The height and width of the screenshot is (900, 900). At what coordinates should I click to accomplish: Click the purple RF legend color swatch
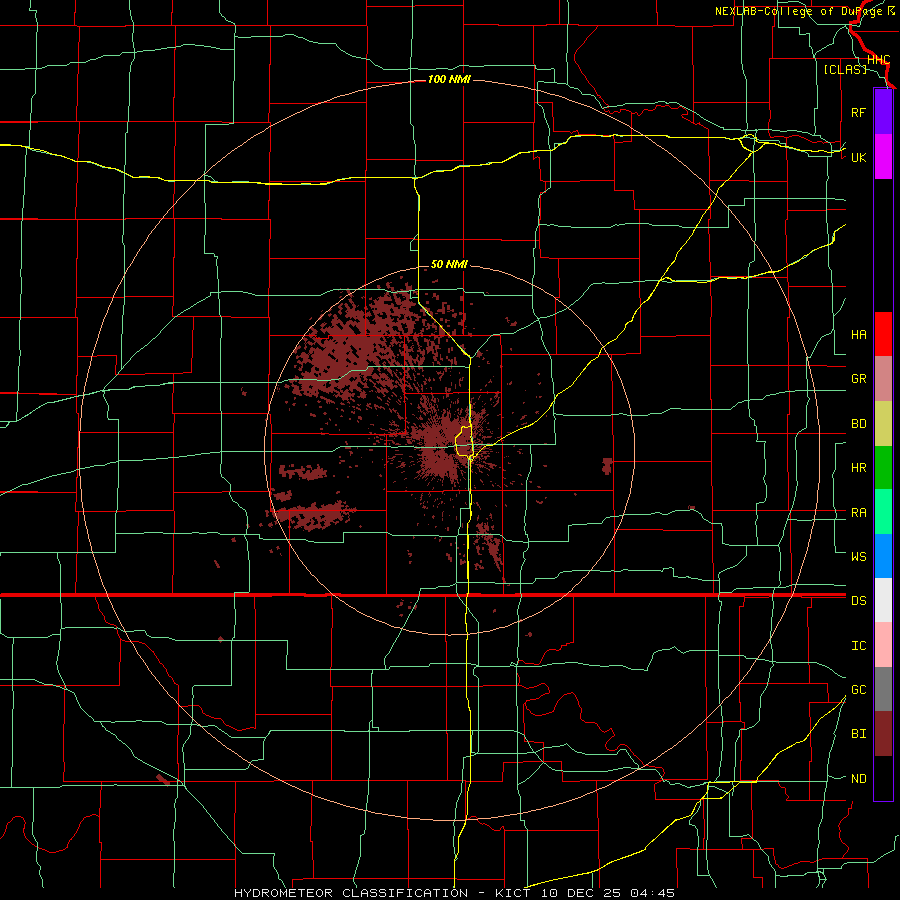883,112
